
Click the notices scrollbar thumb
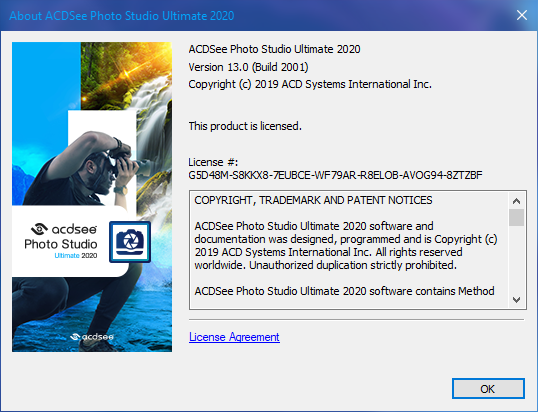(516, 217)
